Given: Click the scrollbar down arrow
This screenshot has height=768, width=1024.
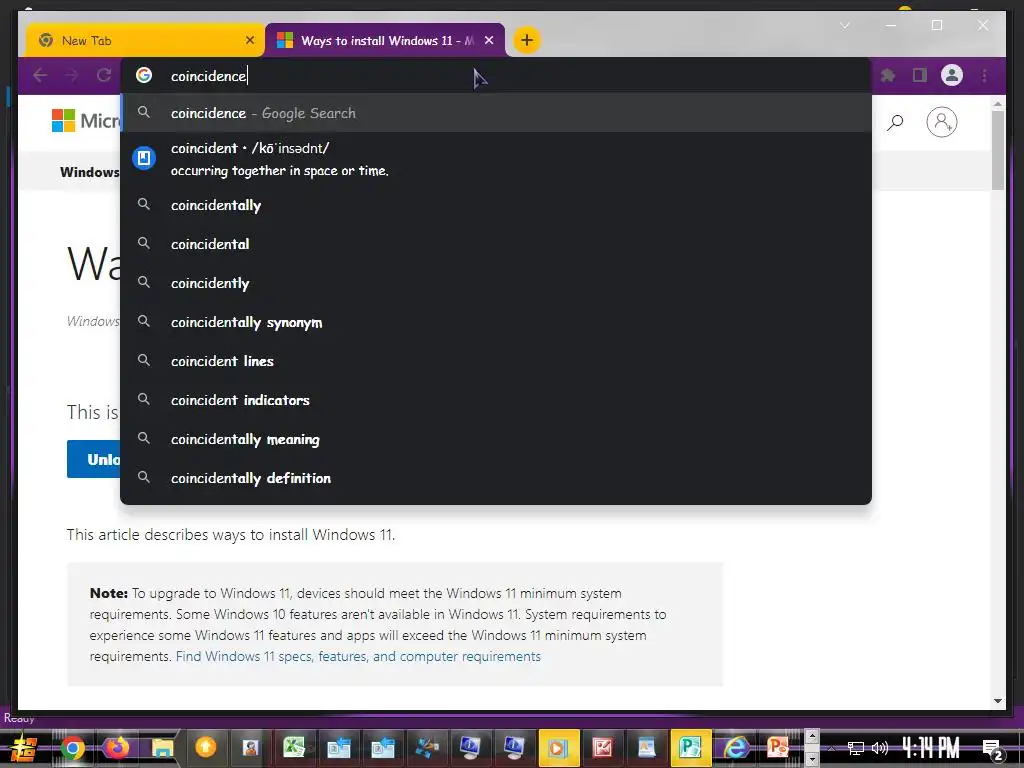Looking at the screenshot, I should click(997, 701).
